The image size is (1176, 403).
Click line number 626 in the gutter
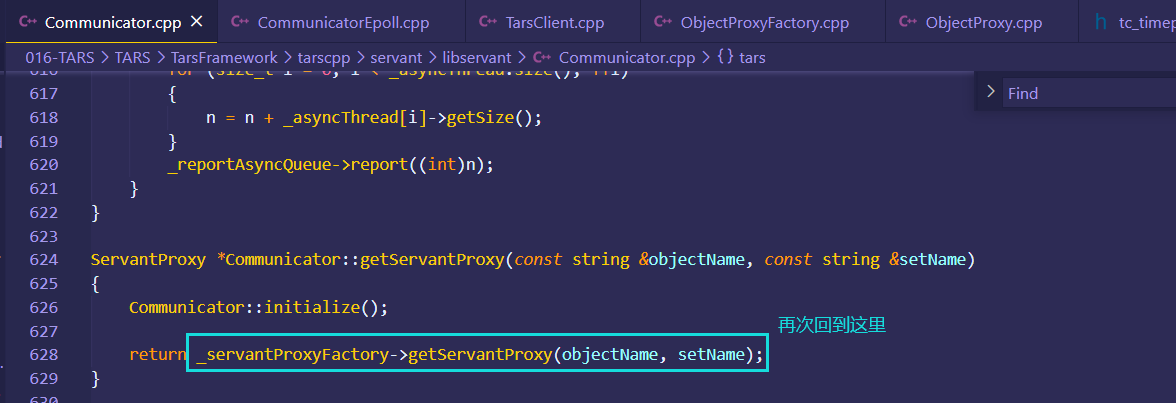click(x=44, y=307)
